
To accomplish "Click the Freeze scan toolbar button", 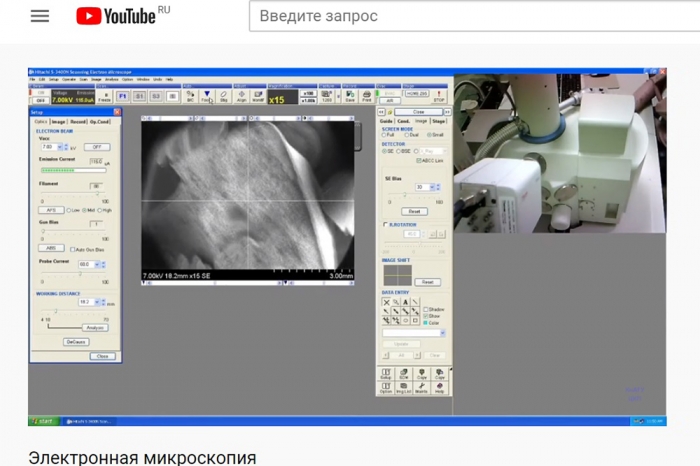I will point(104,97).
